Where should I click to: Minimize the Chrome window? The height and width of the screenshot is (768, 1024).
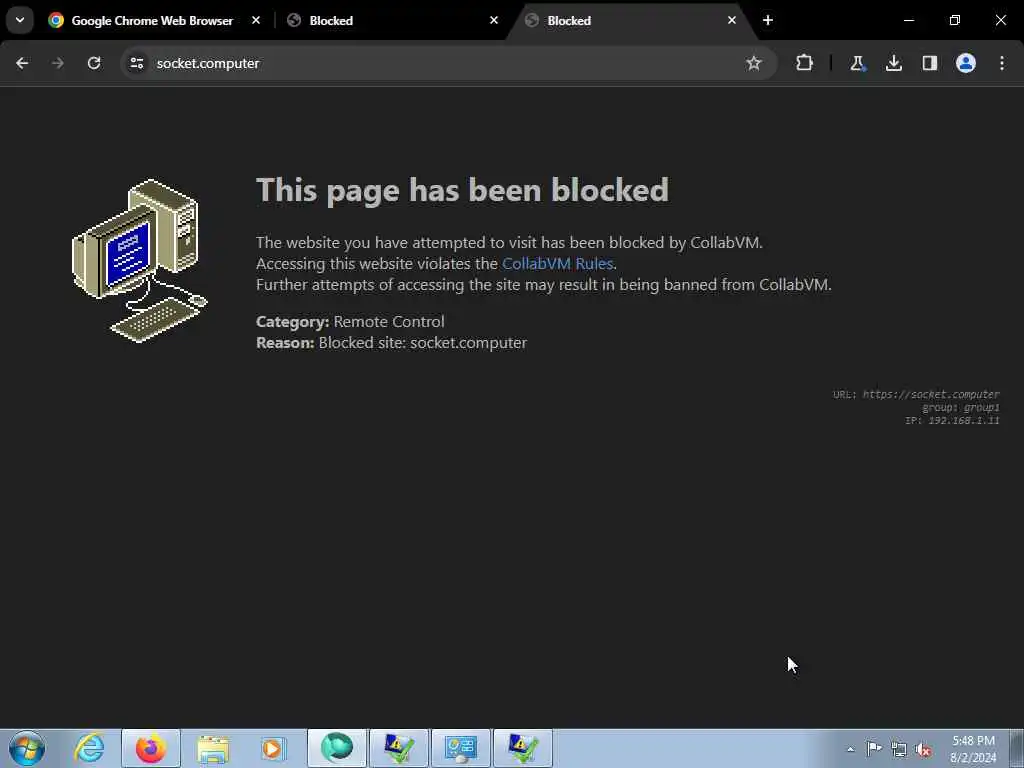pyautogui.click(x=908, y=20)
